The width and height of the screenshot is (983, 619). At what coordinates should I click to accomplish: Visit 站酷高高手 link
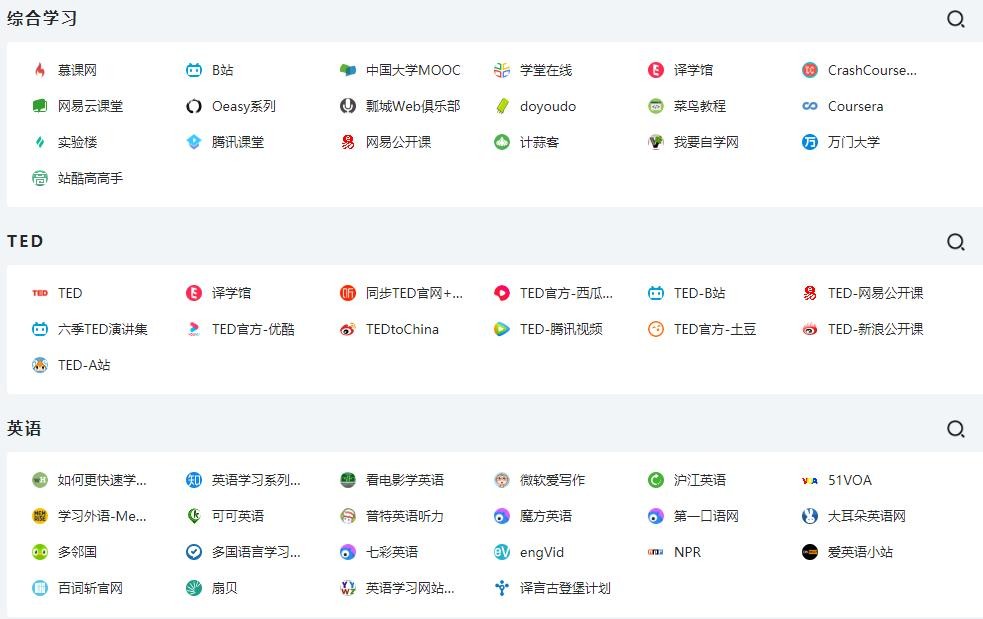90,178
